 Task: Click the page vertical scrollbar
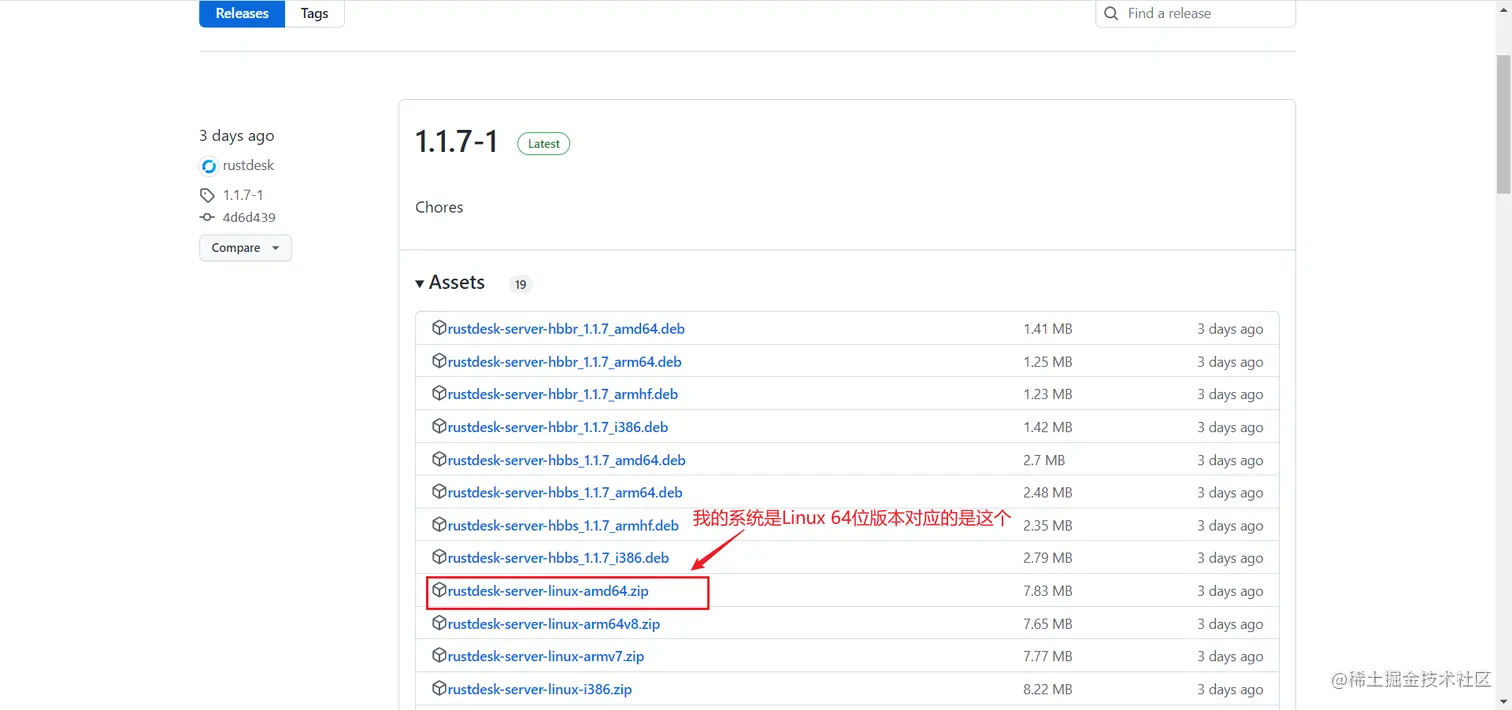pyautogui.click(x=1503, y=125)
